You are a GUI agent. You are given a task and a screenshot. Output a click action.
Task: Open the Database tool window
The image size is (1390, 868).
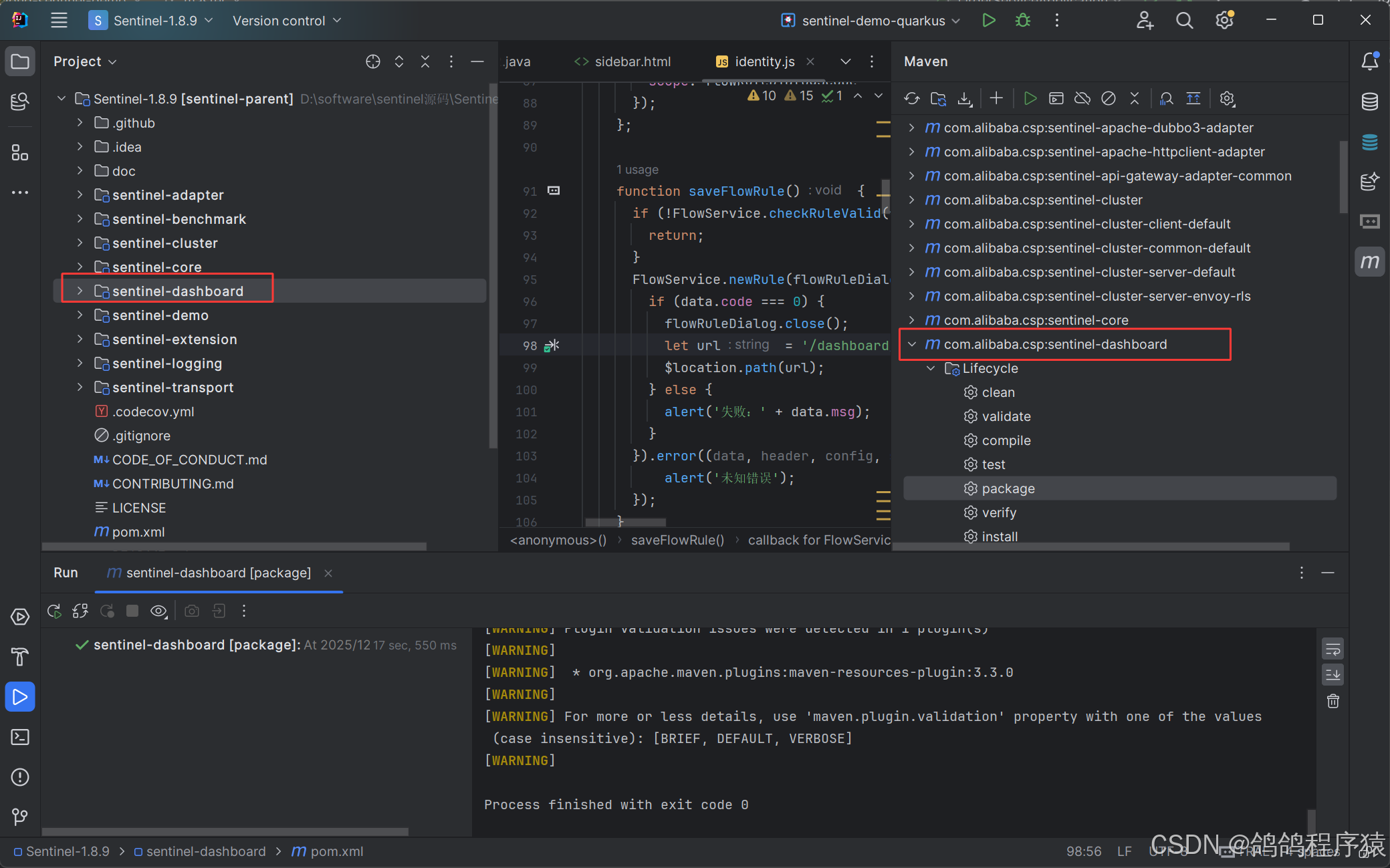point(1369,102)
